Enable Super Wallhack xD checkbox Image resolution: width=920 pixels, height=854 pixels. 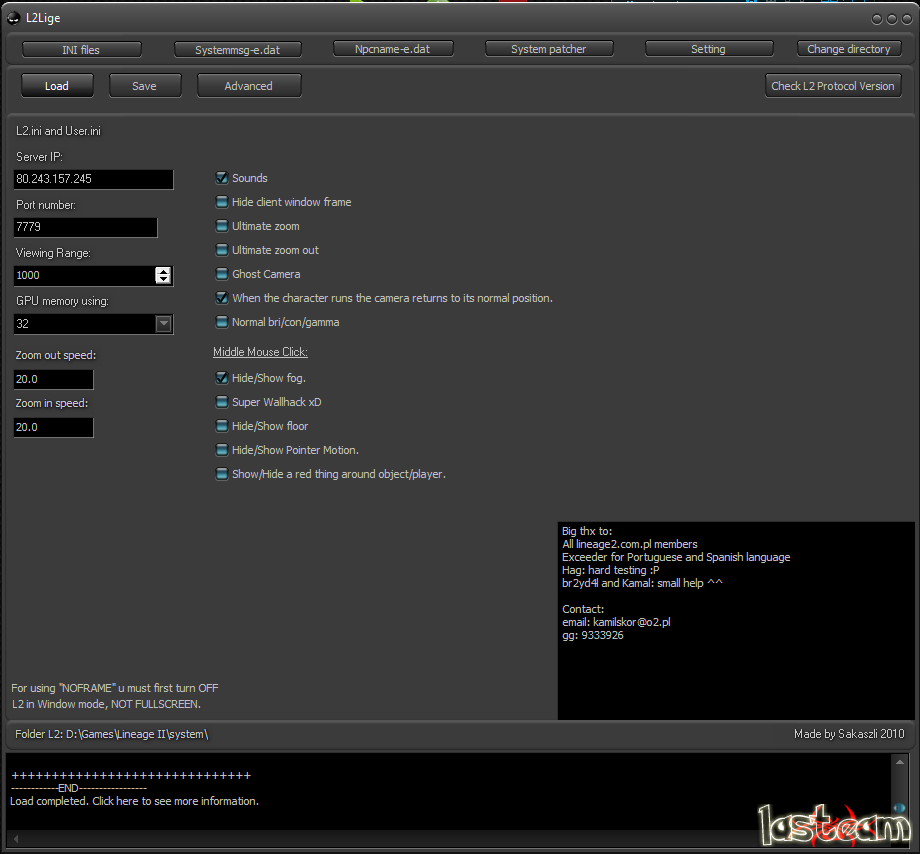click(x=222, y=402)
